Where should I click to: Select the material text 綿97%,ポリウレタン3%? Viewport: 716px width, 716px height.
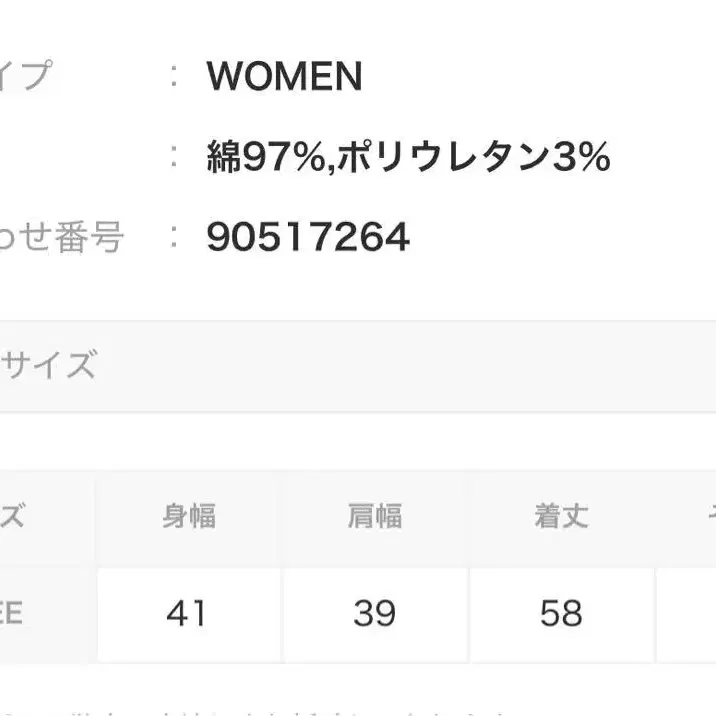click(x=408, y=157)
